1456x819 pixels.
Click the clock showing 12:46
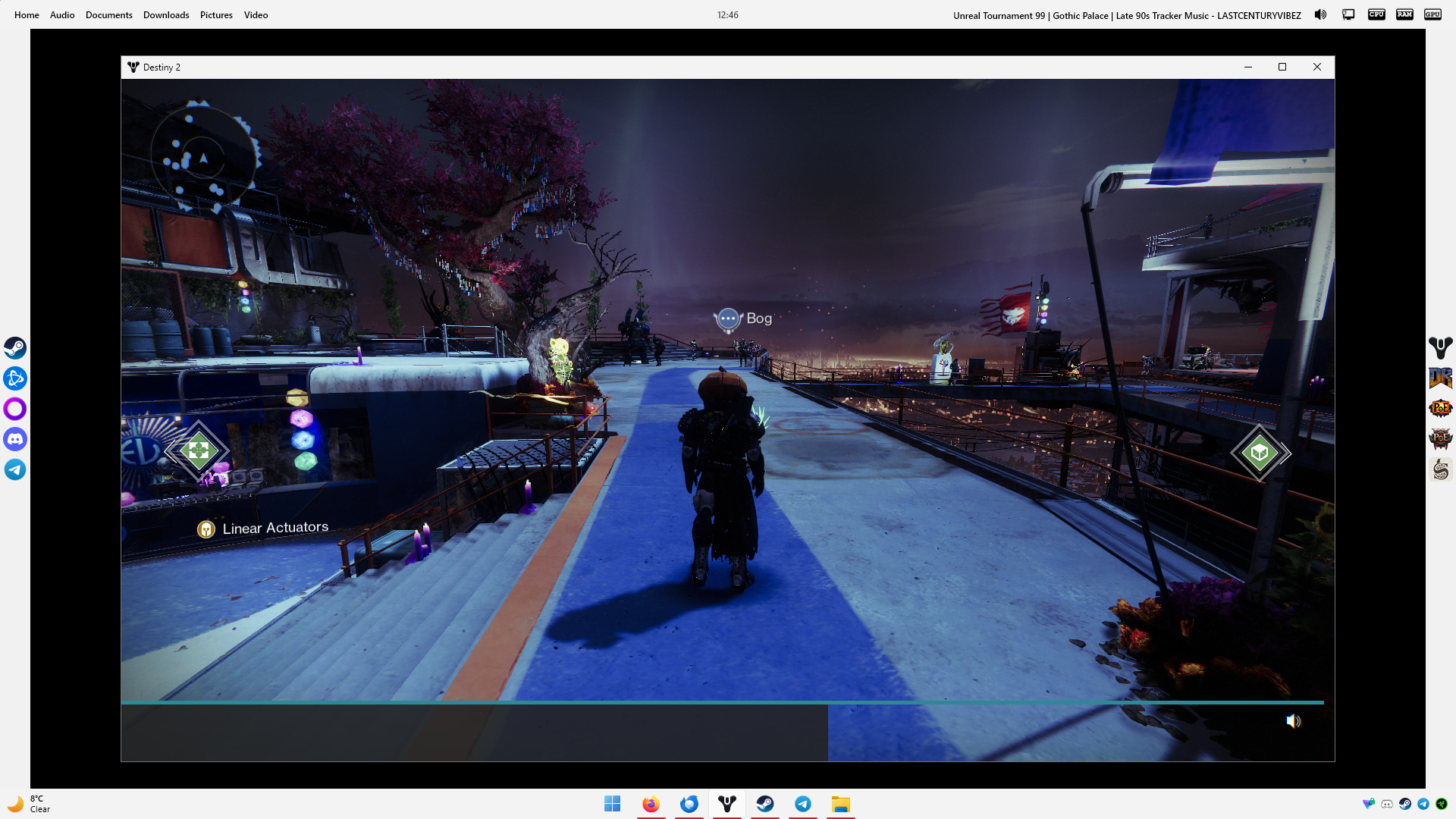point(727,15)
